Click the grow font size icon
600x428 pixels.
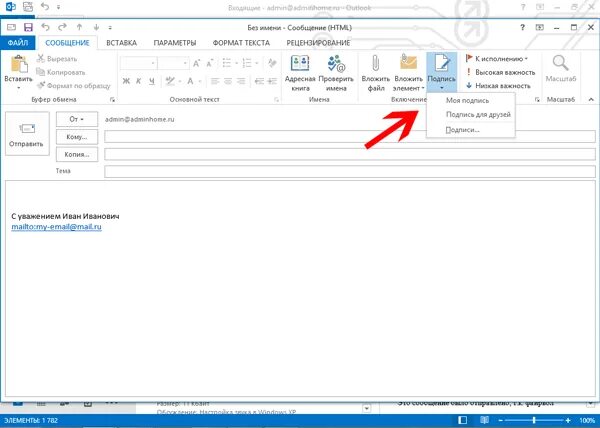[x=196, y=63]
